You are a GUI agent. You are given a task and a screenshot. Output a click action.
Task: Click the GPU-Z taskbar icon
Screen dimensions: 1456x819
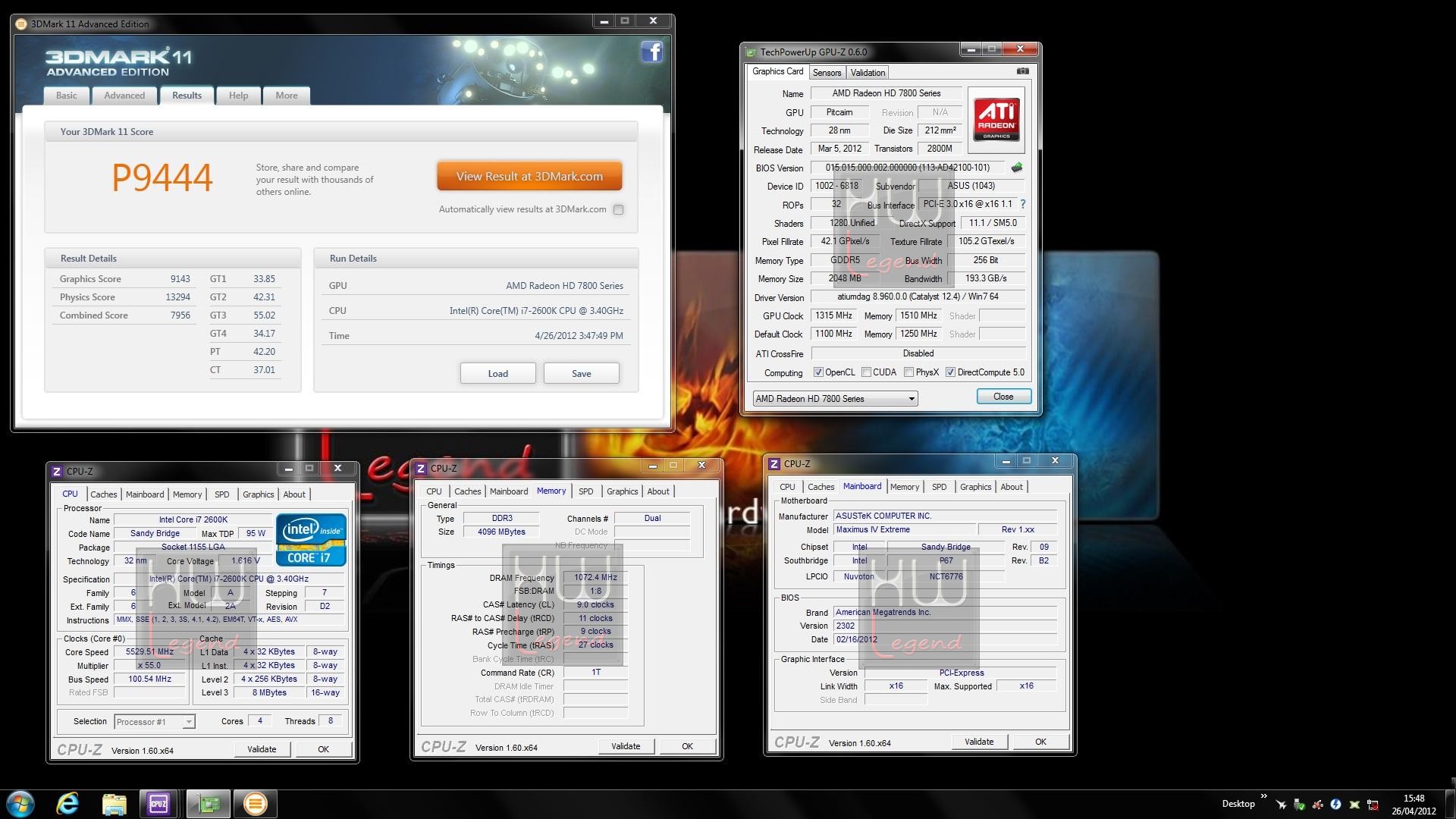point(208,803)
